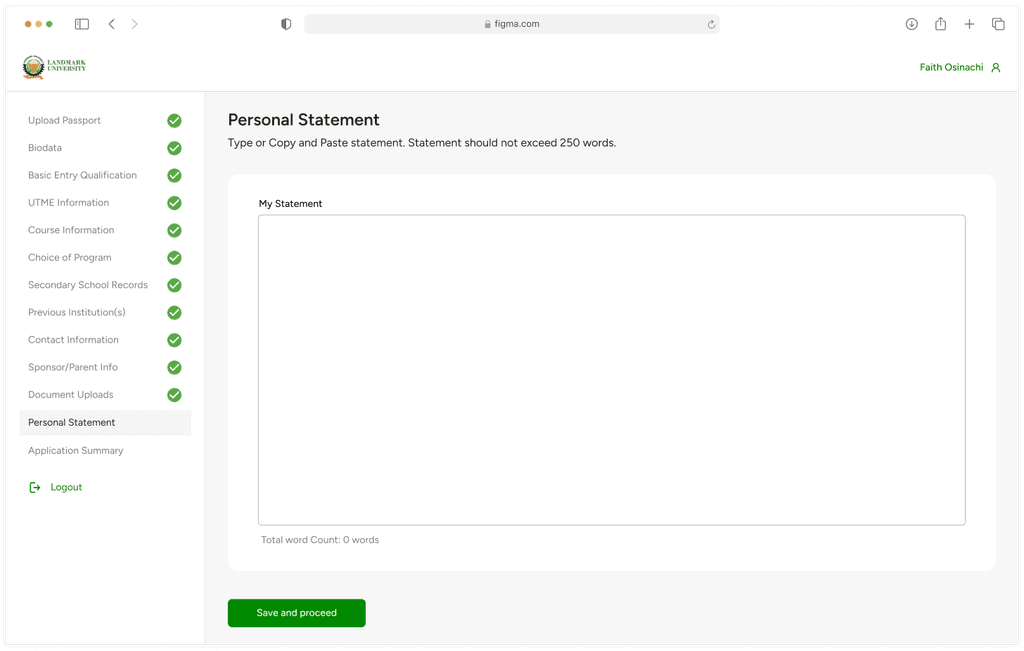The width and height of the screenshot is (1024, 651).
Task: Click the green checkmark next to Upload Passport
Action: [174, 121]
